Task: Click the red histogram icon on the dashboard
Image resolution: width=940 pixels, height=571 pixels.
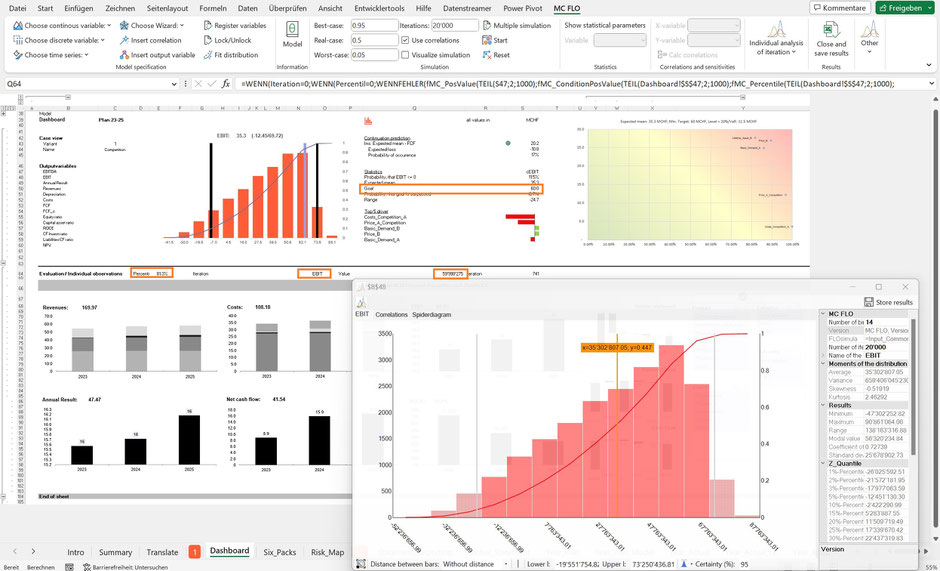Action: tap(367, 121)
